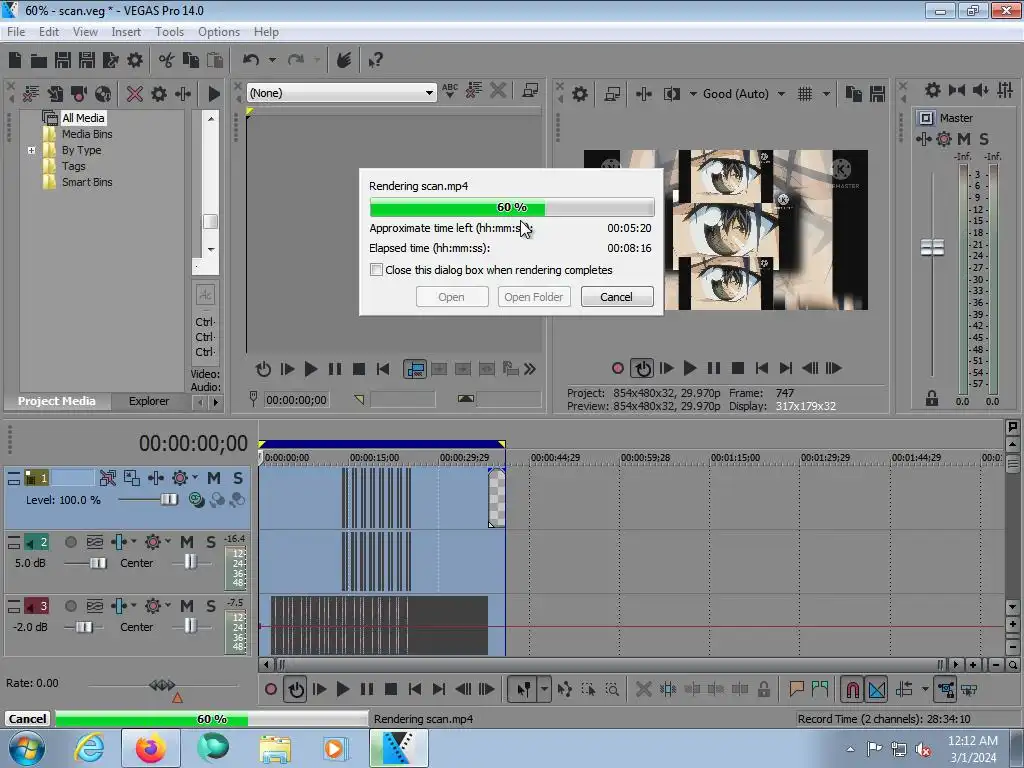
Task: Click the Save Snapshot to file icon
Action: 877,94
